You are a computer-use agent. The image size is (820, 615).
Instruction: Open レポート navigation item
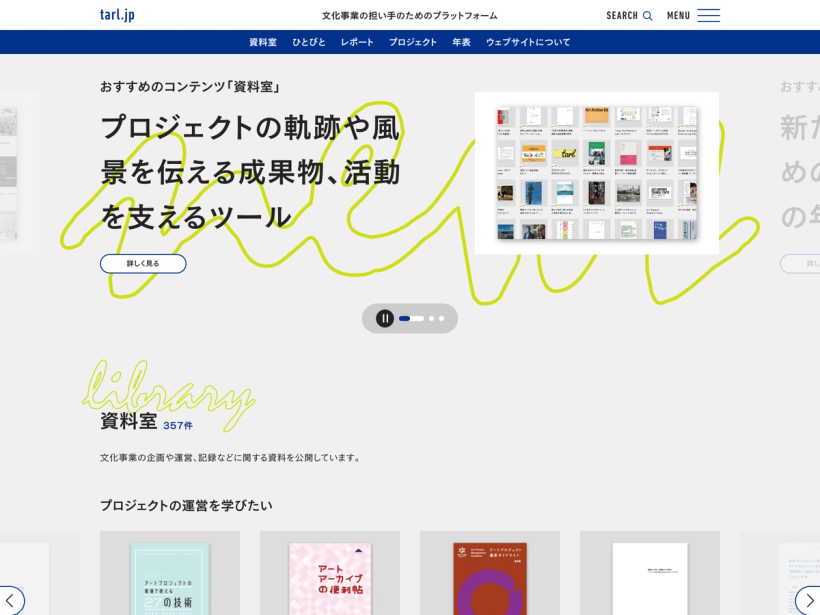coord(357,42)
